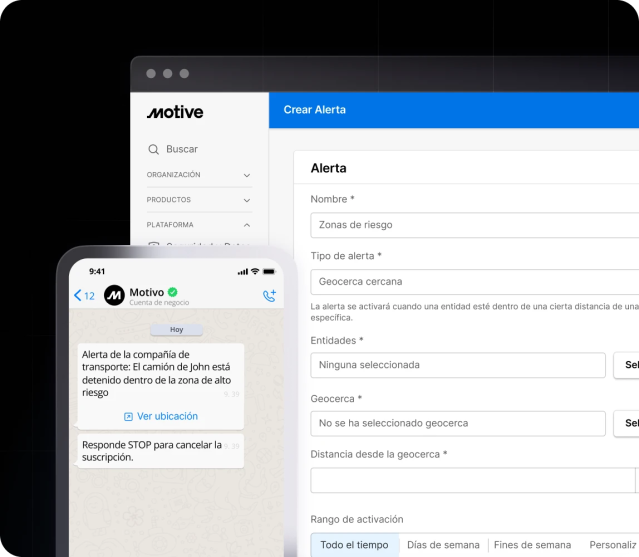Click the Crear Alerta header tab
The image size is (639, 557).
314,110
